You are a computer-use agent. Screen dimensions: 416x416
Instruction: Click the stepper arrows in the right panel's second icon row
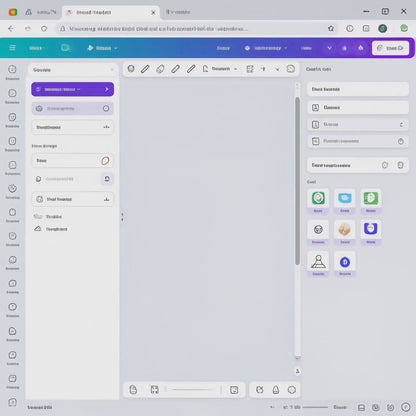[x=401, y=124]
